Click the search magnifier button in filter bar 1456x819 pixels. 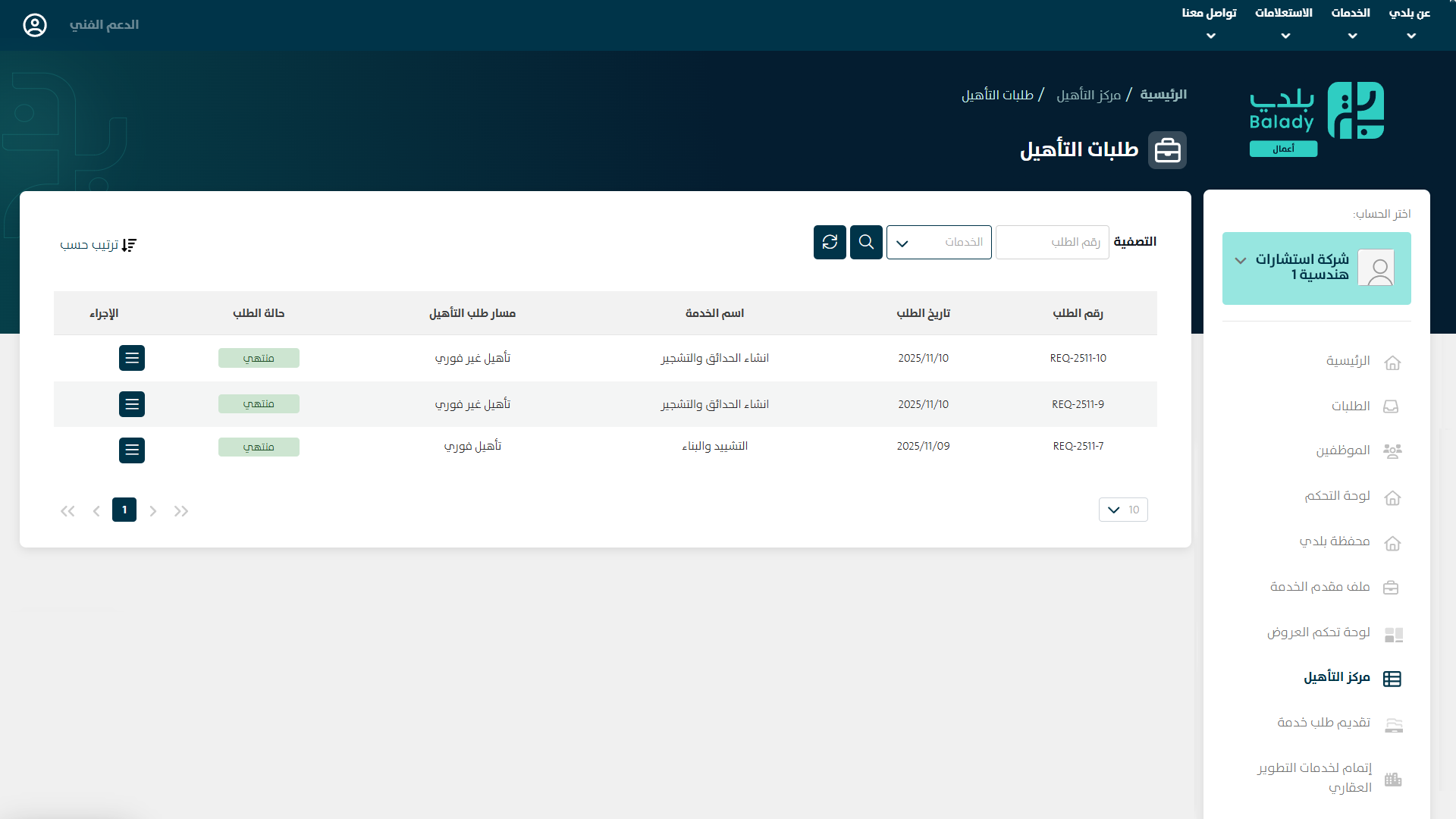pyautogui.click(x=866, y=243)
